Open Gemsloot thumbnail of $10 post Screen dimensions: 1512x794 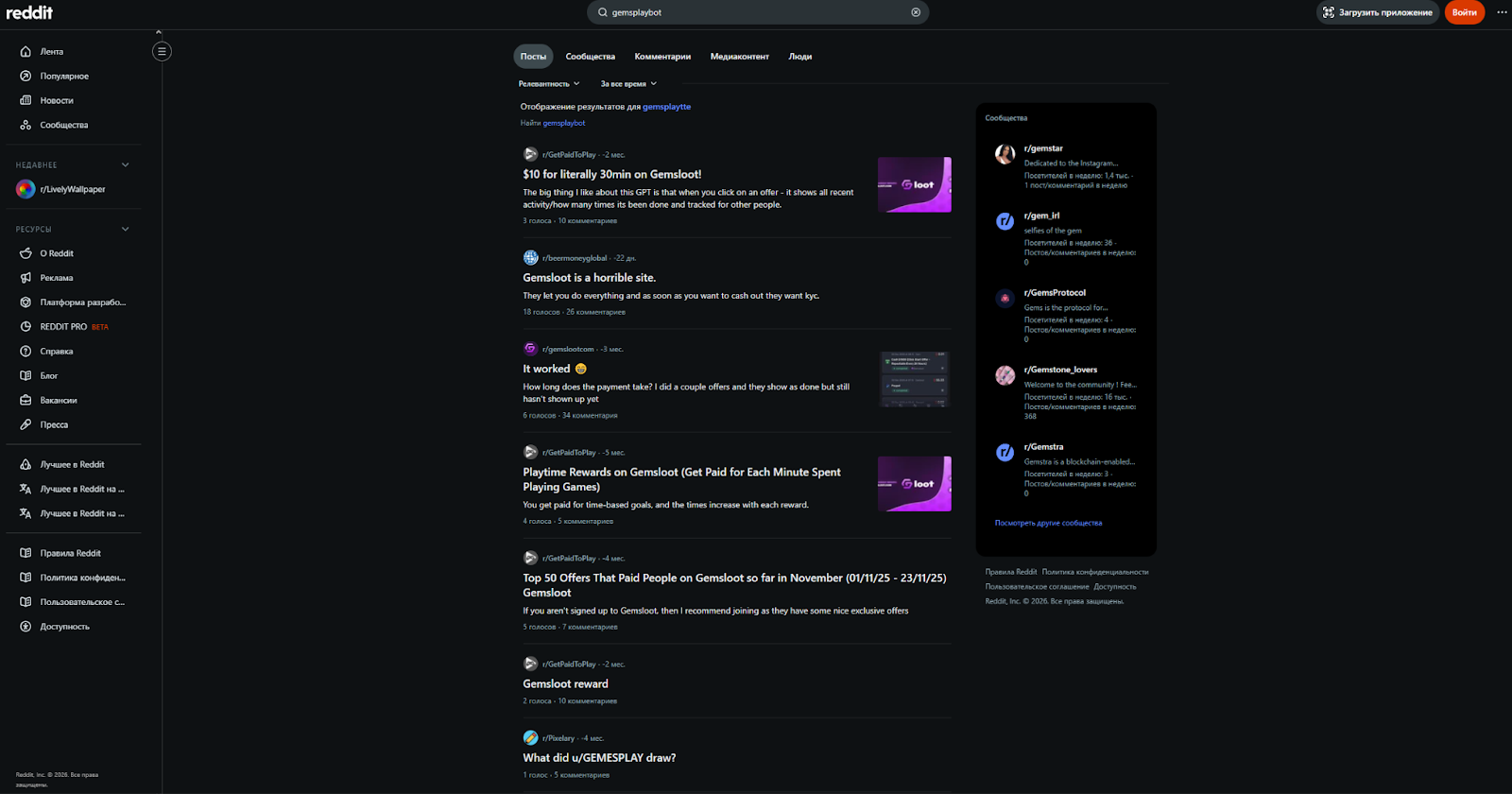click(914, 184)
